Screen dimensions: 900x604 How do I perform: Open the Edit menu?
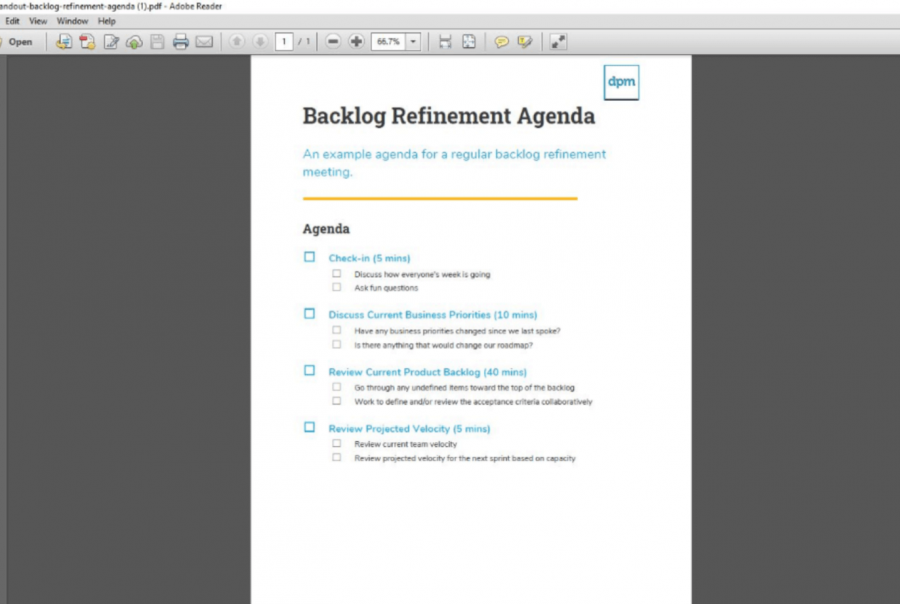point(12,21)
